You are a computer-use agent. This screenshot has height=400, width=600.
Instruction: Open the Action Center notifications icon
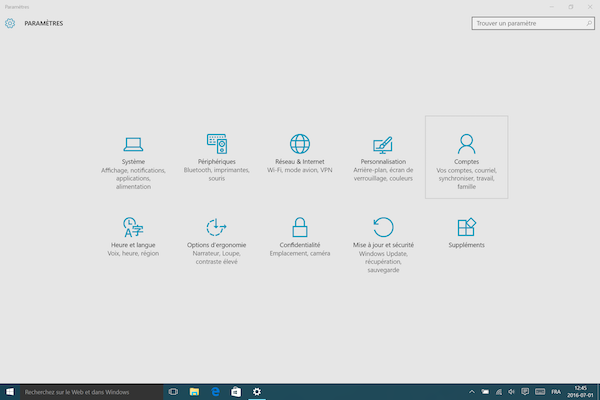point(525,392)
